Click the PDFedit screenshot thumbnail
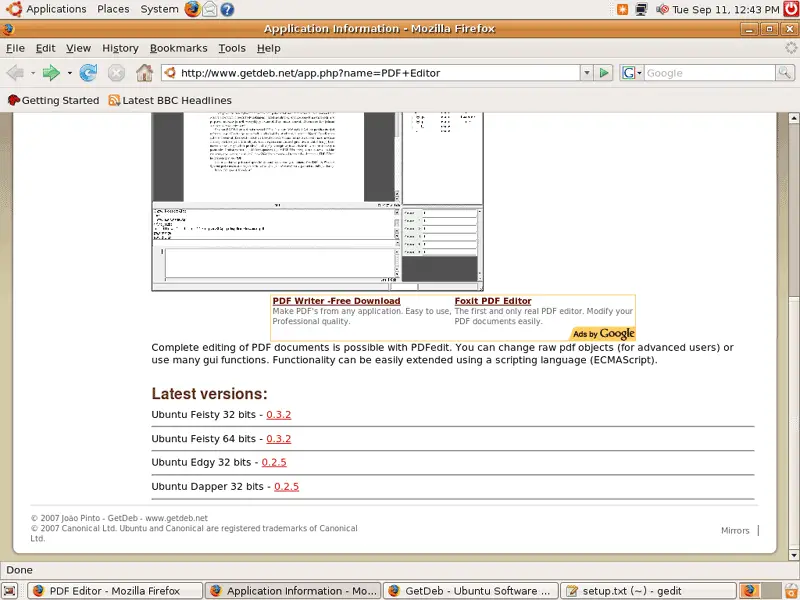This screenshot has height=600, width=800. (317, 202)
